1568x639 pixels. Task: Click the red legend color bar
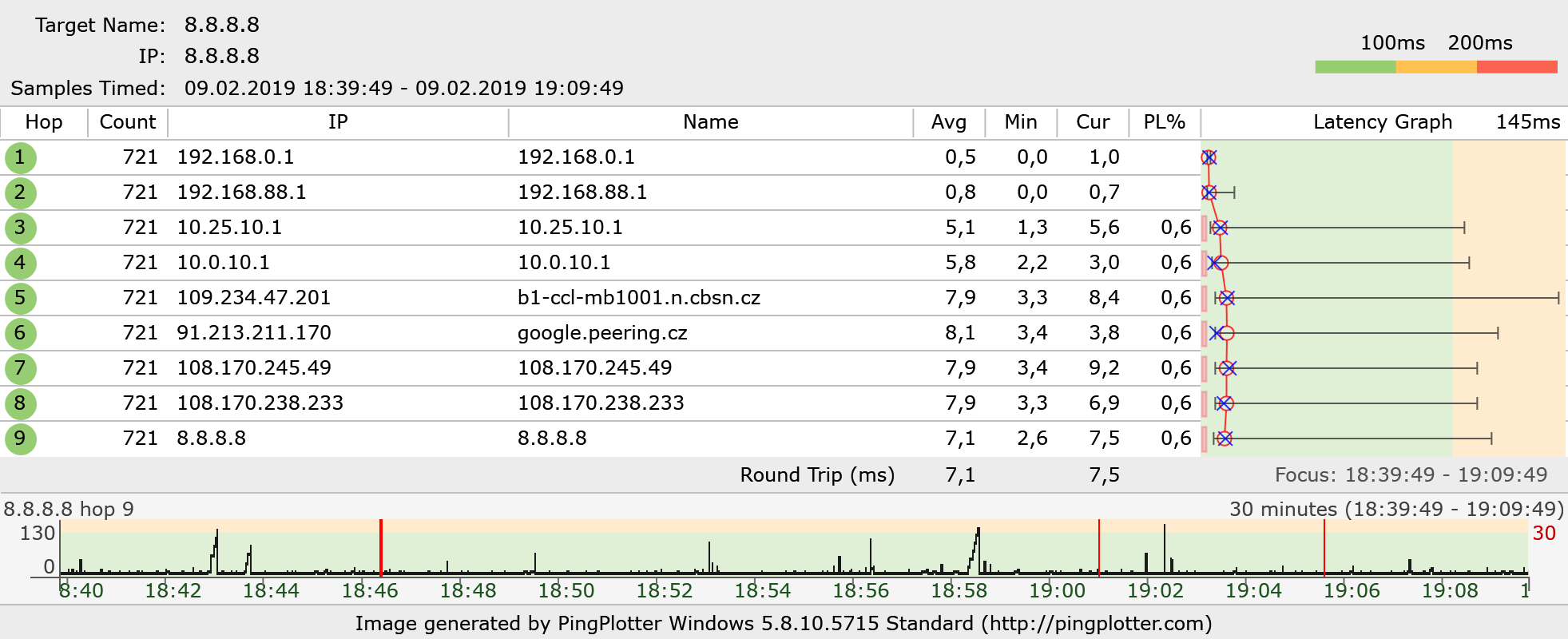coord(1516,67)
